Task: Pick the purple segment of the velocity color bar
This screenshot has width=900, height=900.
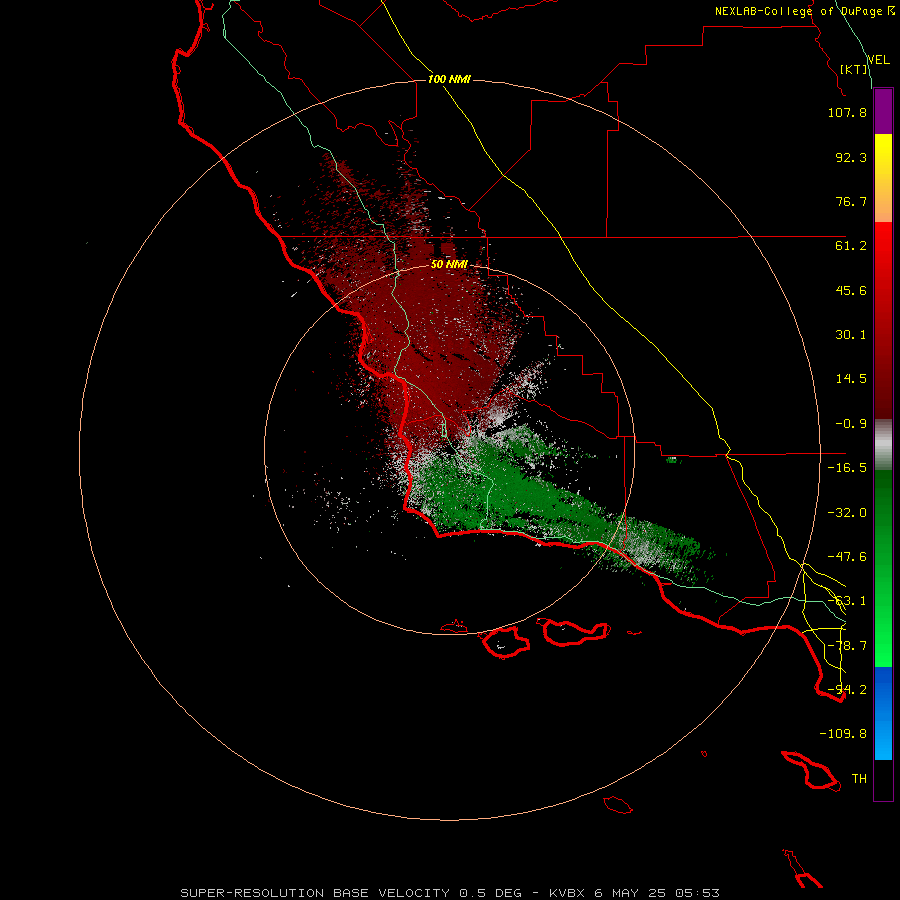Action: point(883,111)
